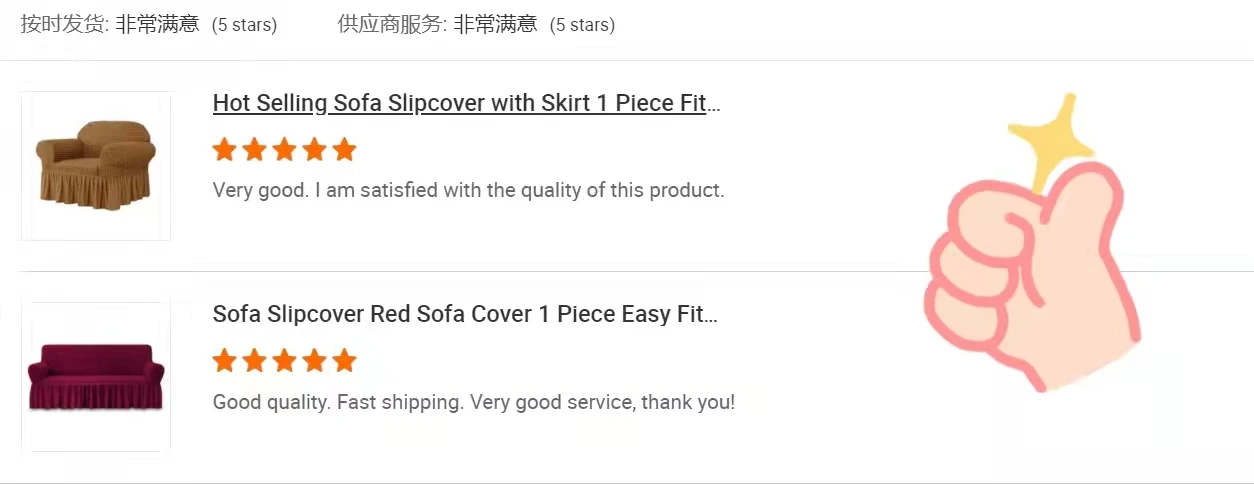1254x484 pixels.
Task: Click the first star of the brown sofa review
Action: pyautogui.click(x=225, y=150)
